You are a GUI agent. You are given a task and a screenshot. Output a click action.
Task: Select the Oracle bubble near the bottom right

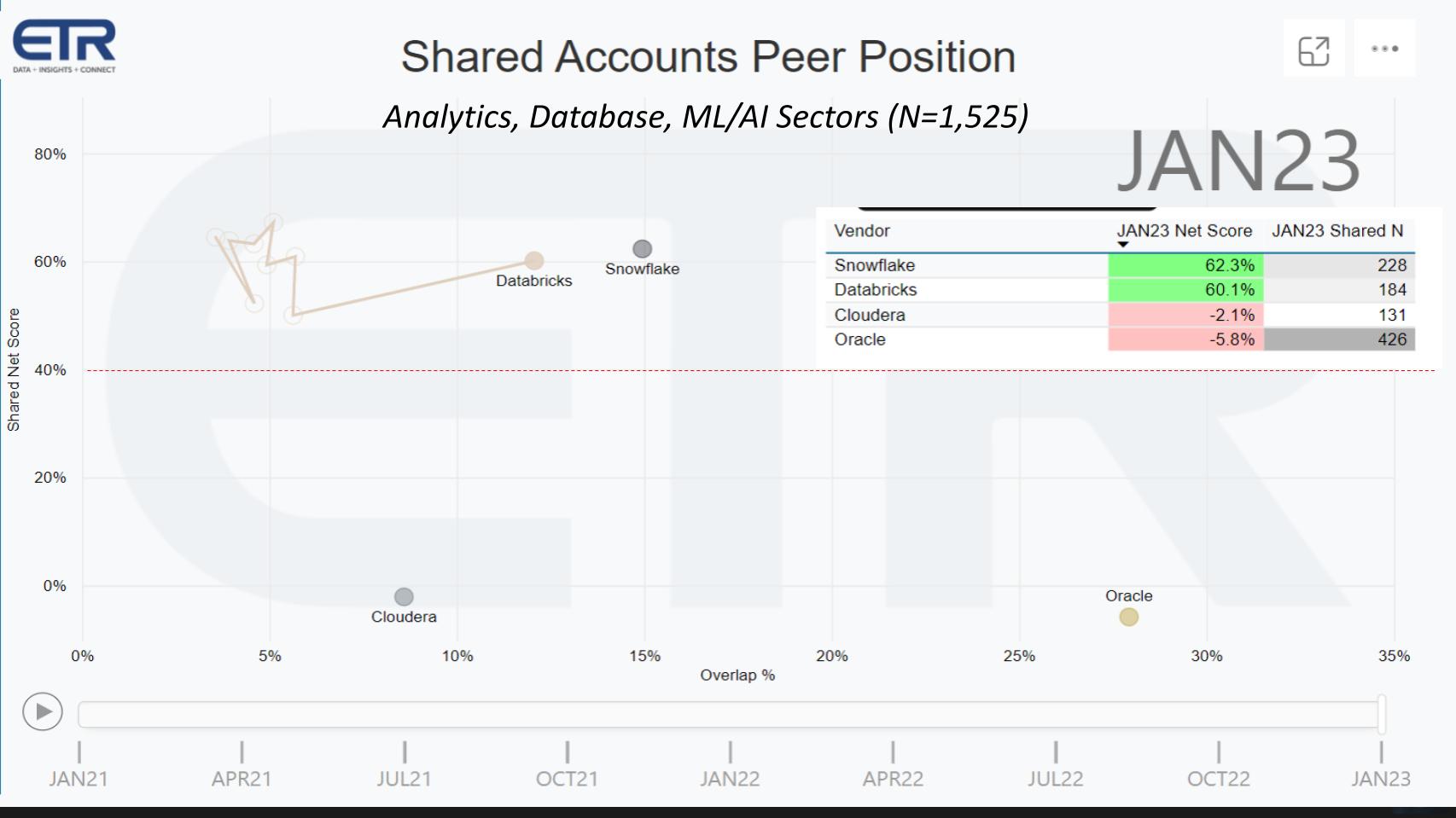[x=1128, y=616]
